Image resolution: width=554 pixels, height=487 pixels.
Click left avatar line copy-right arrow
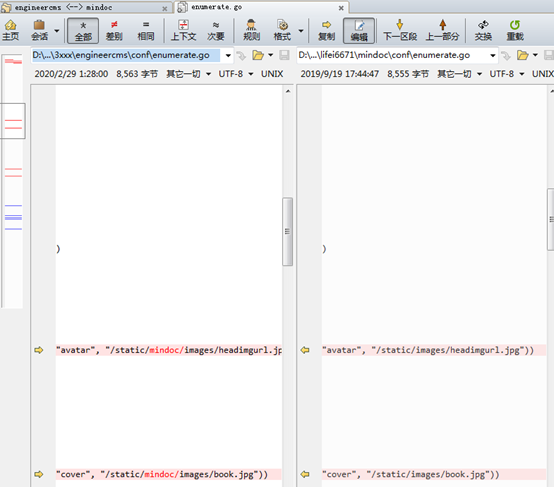39,350
